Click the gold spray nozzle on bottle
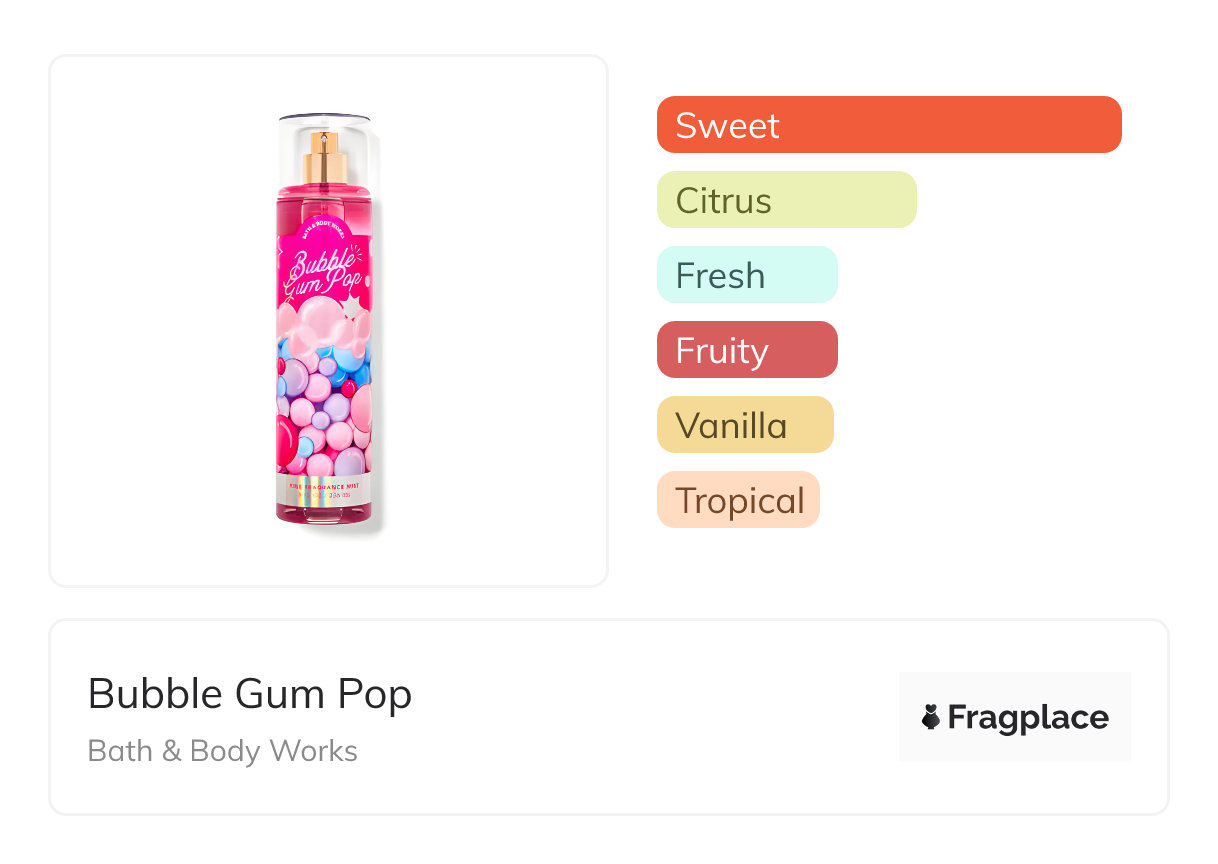The image size is (1218, 864). click(326, 157)
